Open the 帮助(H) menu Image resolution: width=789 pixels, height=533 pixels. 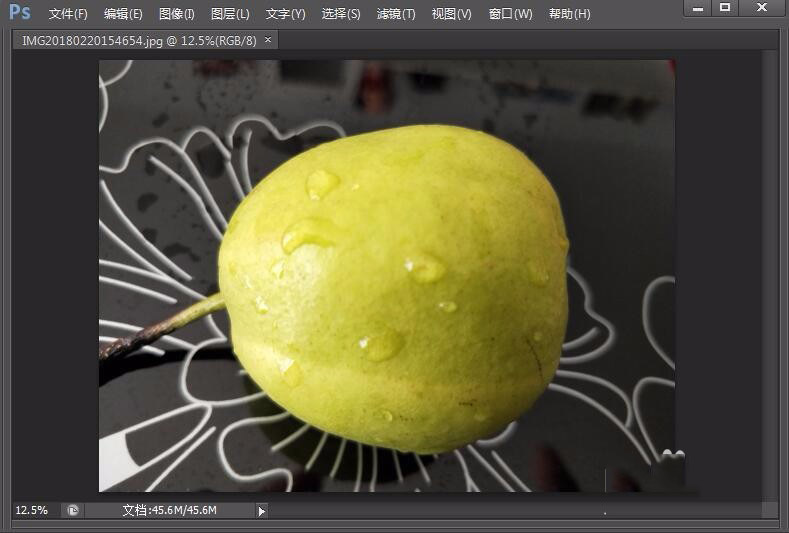point(570,14)
